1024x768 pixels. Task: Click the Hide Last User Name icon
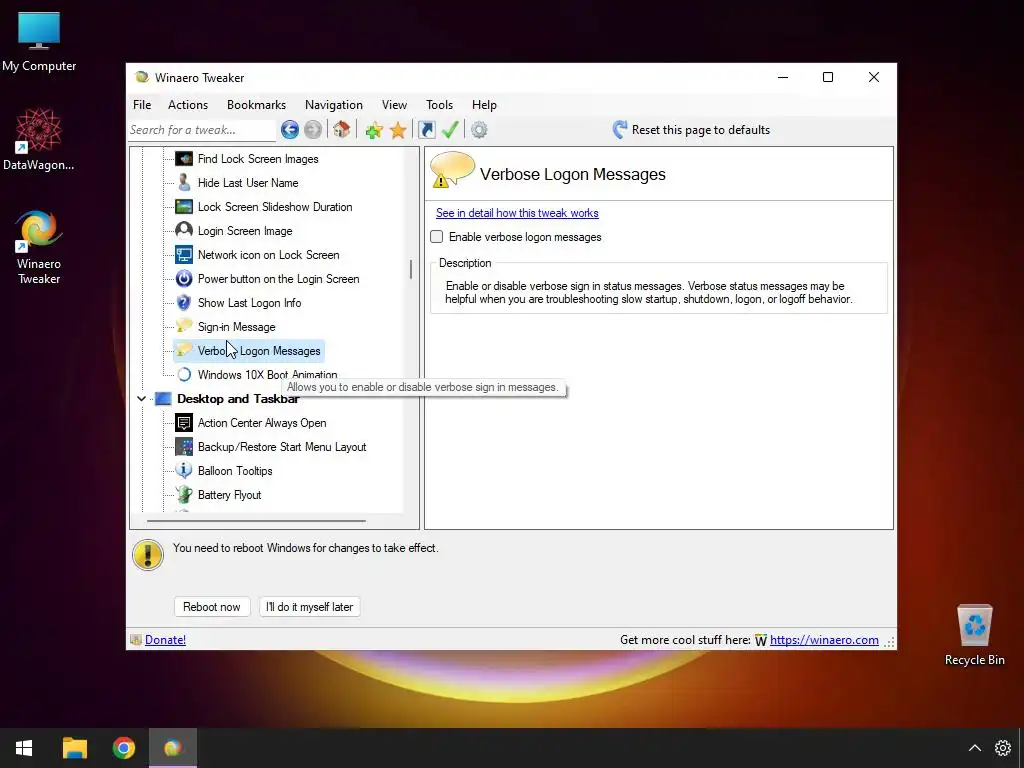coord(184,183)
